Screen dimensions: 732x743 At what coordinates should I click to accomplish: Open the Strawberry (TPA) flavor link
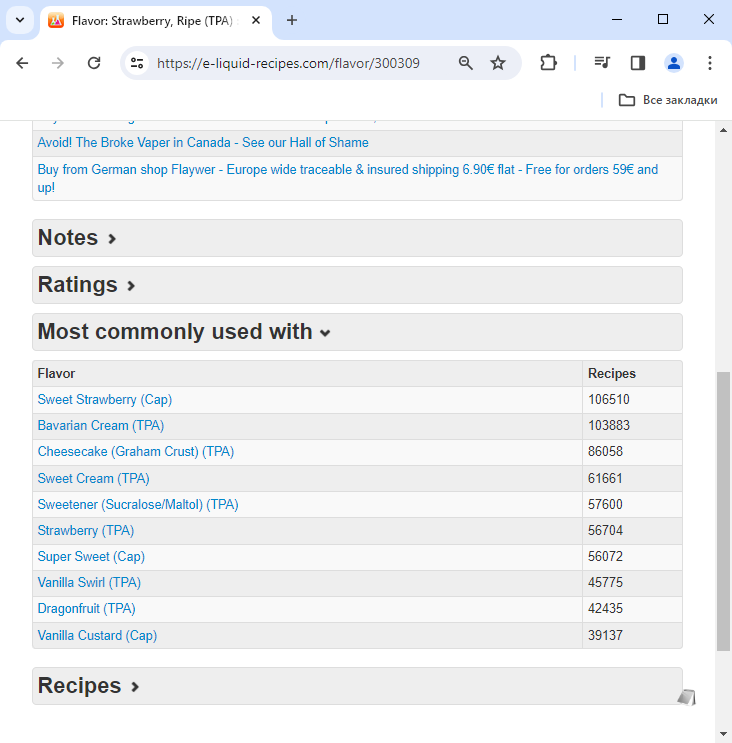(86, 531)
